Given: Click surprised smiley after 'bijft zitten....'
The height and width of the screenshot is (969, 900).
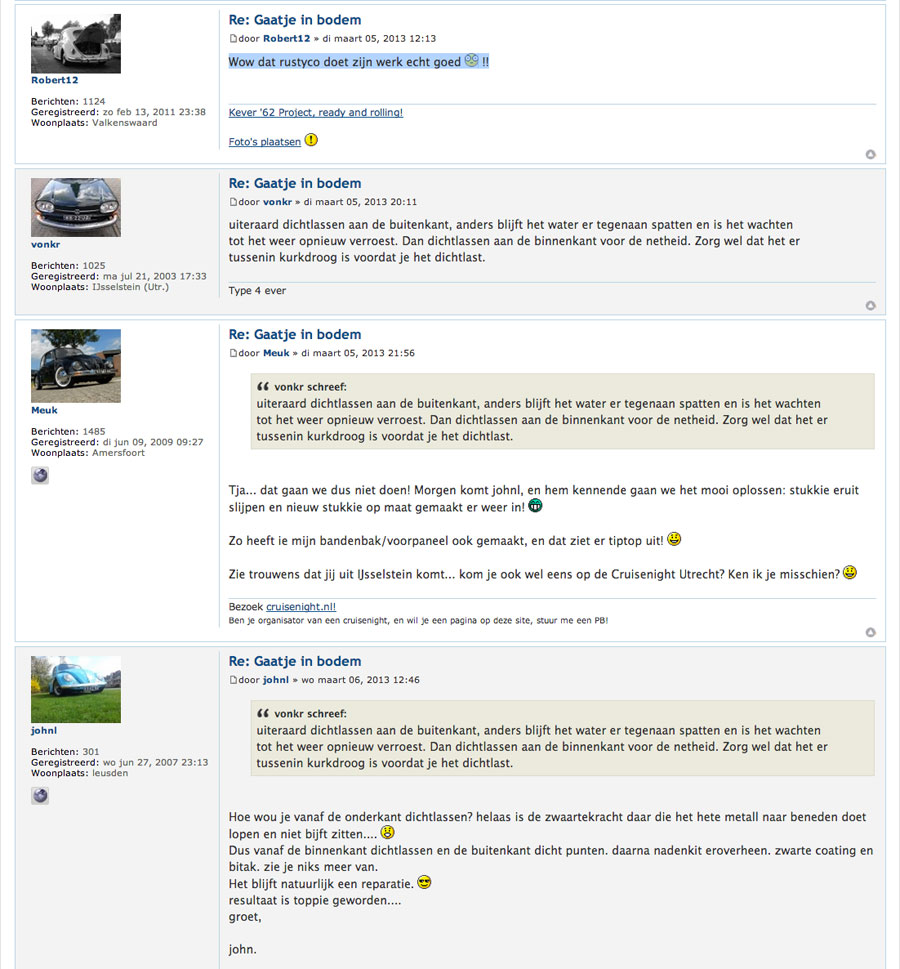Looking at the screenshot, I should tap(388, 832).
